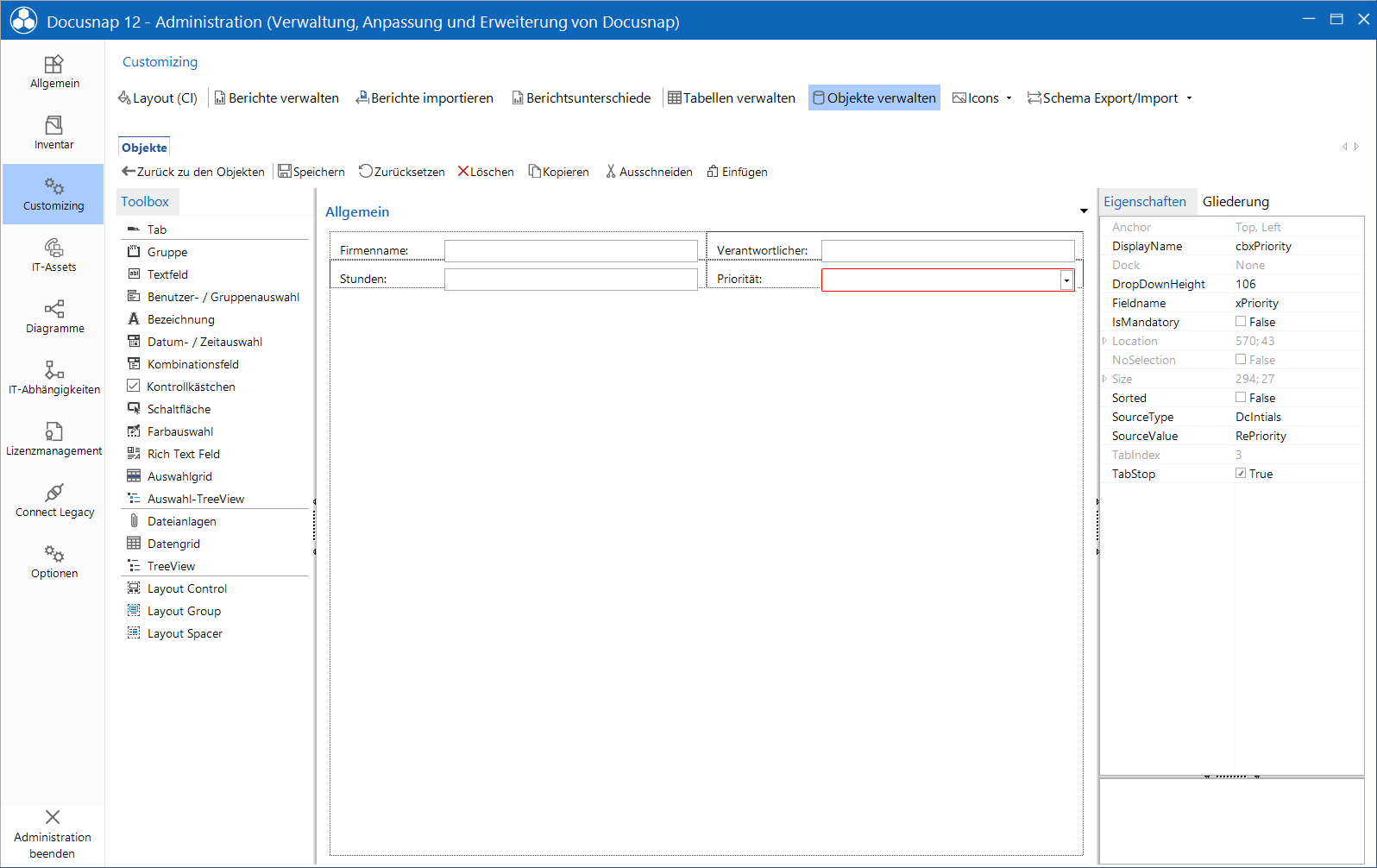Select the Farbauswahl toolbox item
The width and height of the screenshot is (1377, 868).
coord(179,431)
